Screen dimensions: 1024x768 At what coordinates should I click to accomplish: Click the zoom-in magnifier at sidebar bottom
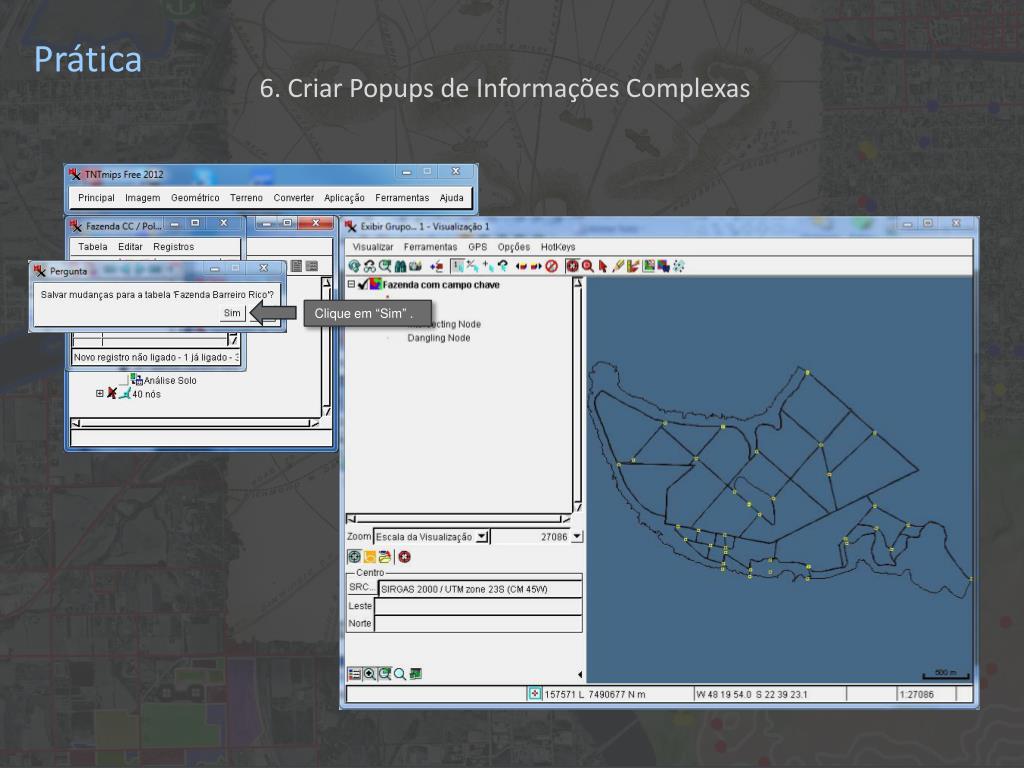[370, 674]
